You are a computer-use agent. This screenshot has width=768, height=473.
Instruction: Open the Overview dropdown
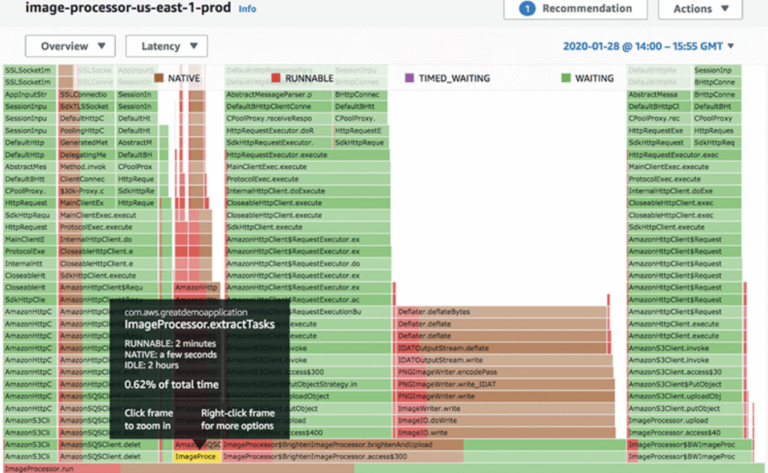(71, 46)
